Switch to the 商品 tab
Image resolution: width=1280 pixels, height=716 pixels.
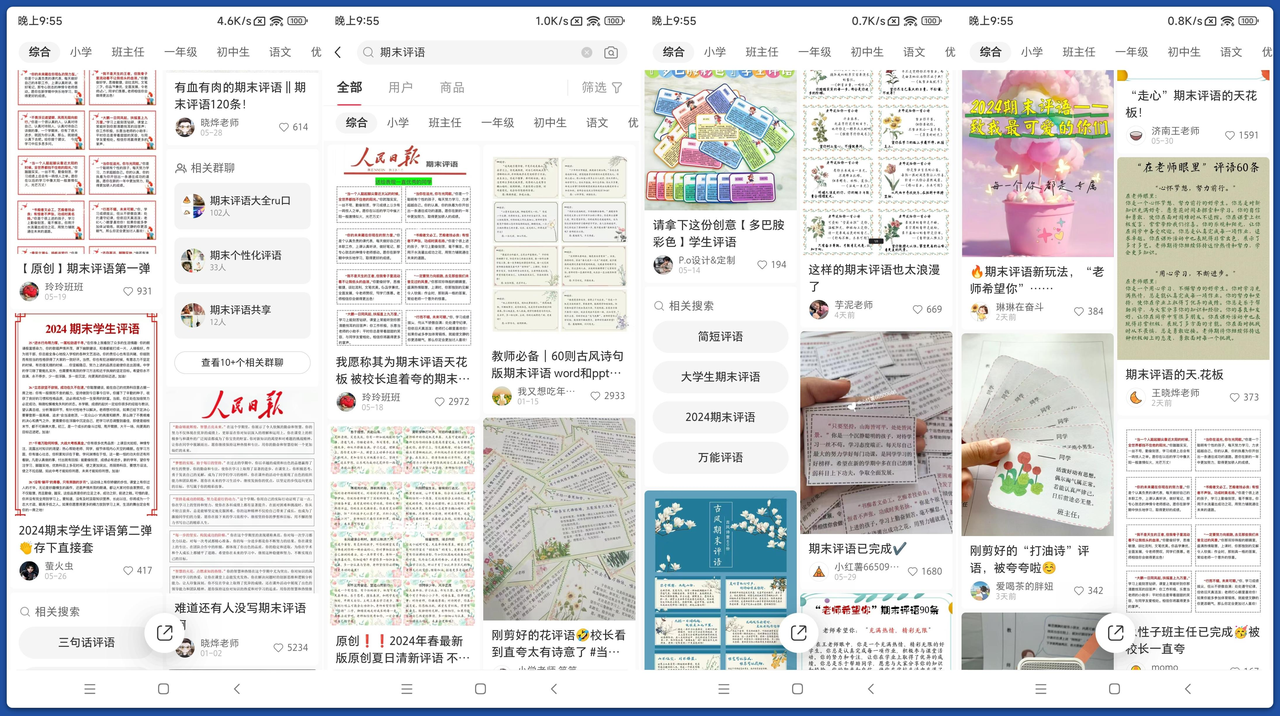(x=452, y=87)
